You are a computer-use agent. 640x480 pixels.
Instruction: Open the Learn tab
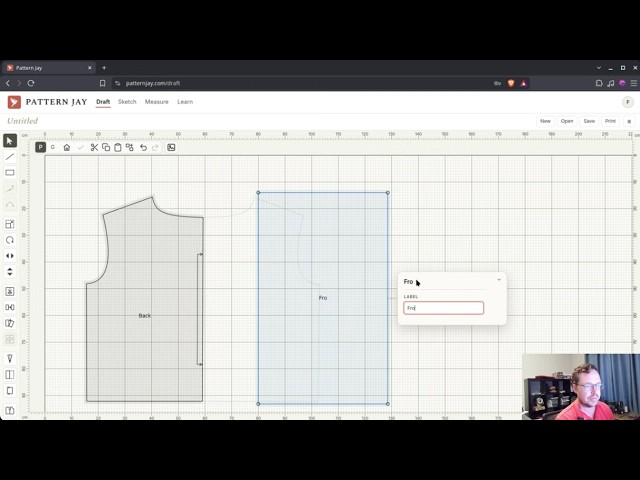(185, 102)
